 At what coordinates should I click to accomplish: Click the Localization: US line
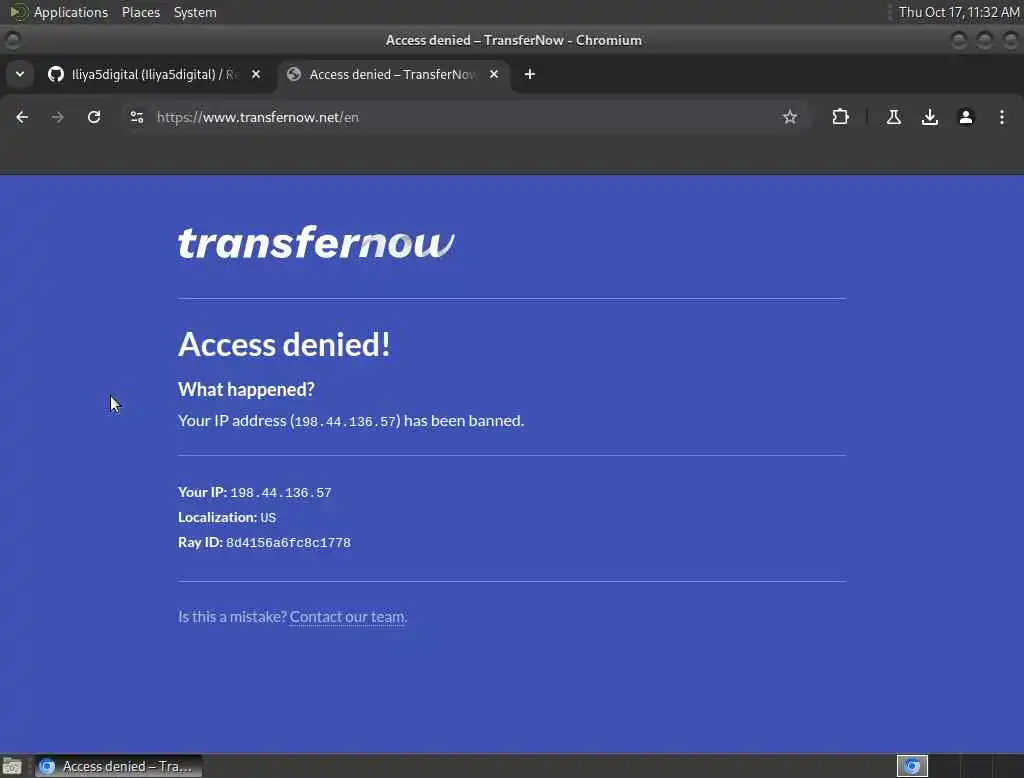[227, 517]
